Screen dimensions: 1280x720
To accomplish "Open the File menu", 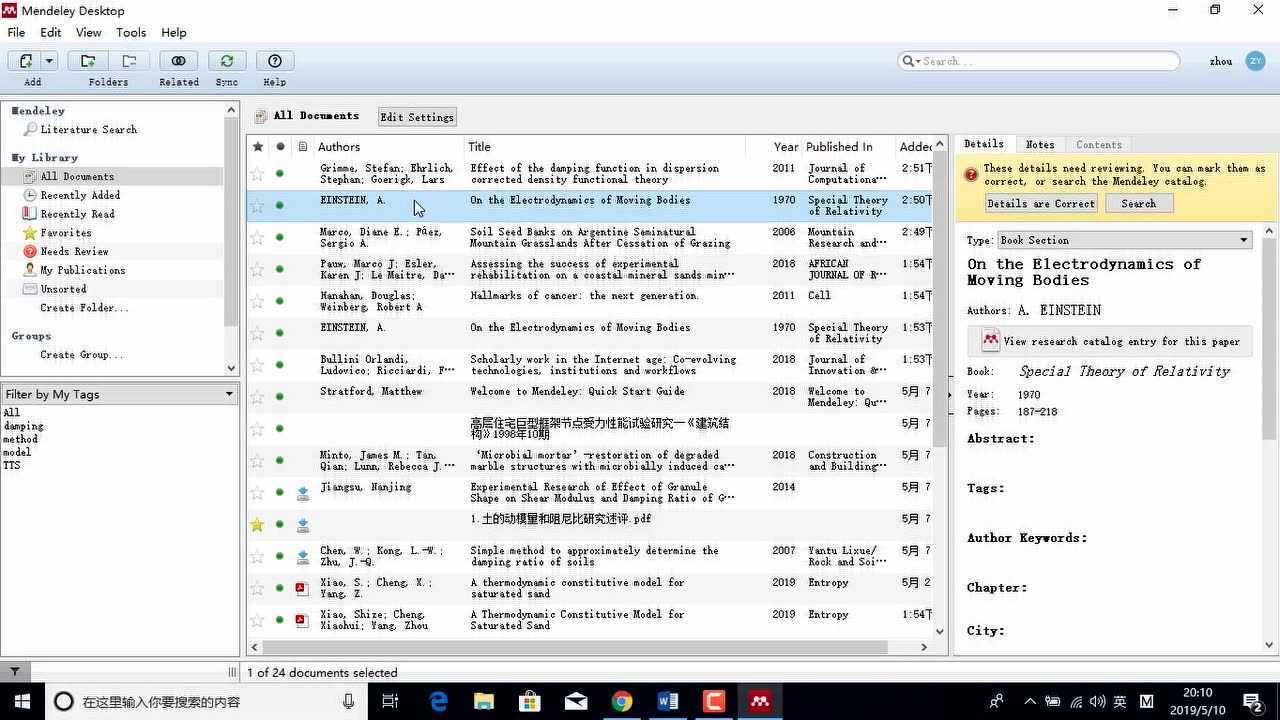I will 16,32.
